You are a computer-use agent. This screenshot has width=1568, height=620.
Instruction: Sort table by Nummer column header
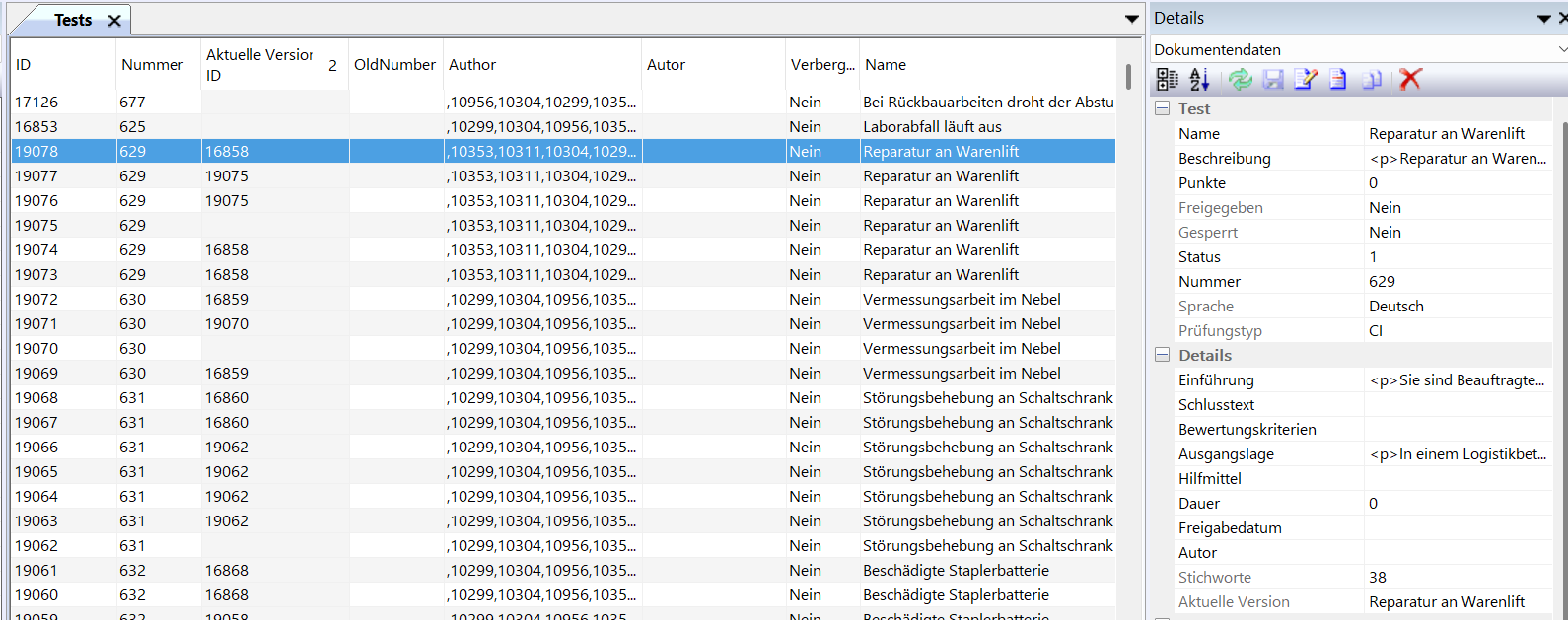coord(159,65)
